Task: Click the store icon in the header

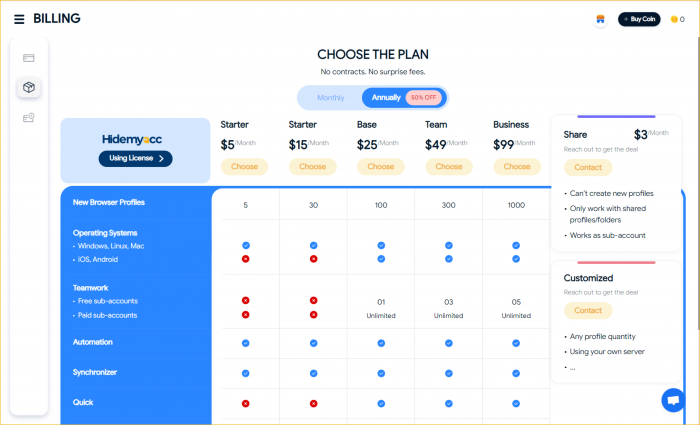Action: point(600,19)
